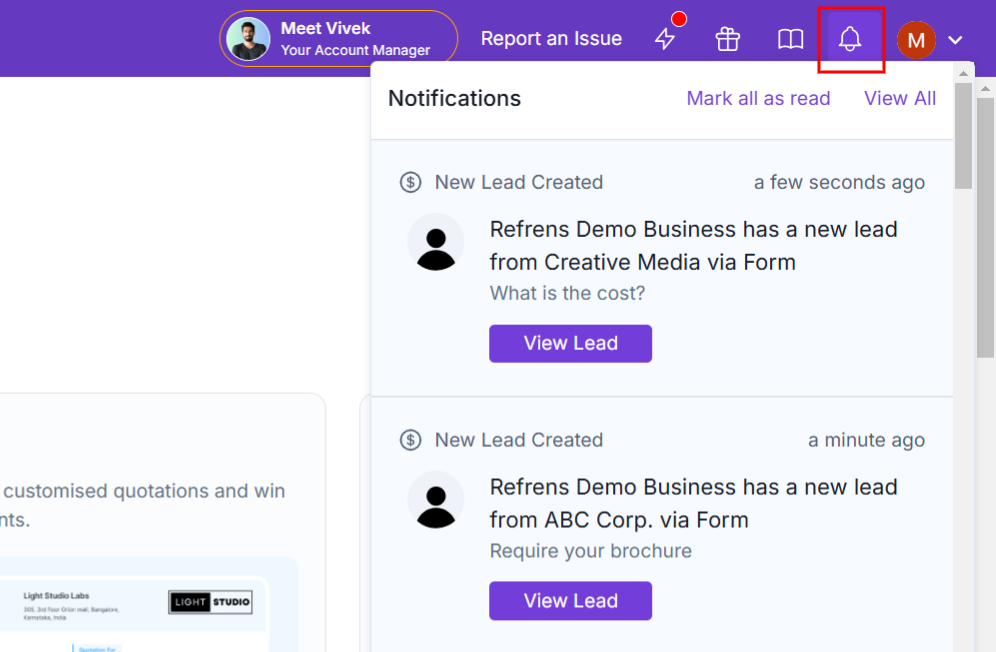Click Mark all as read
Screen dimensions: 996x652
(x=758, y=98)
